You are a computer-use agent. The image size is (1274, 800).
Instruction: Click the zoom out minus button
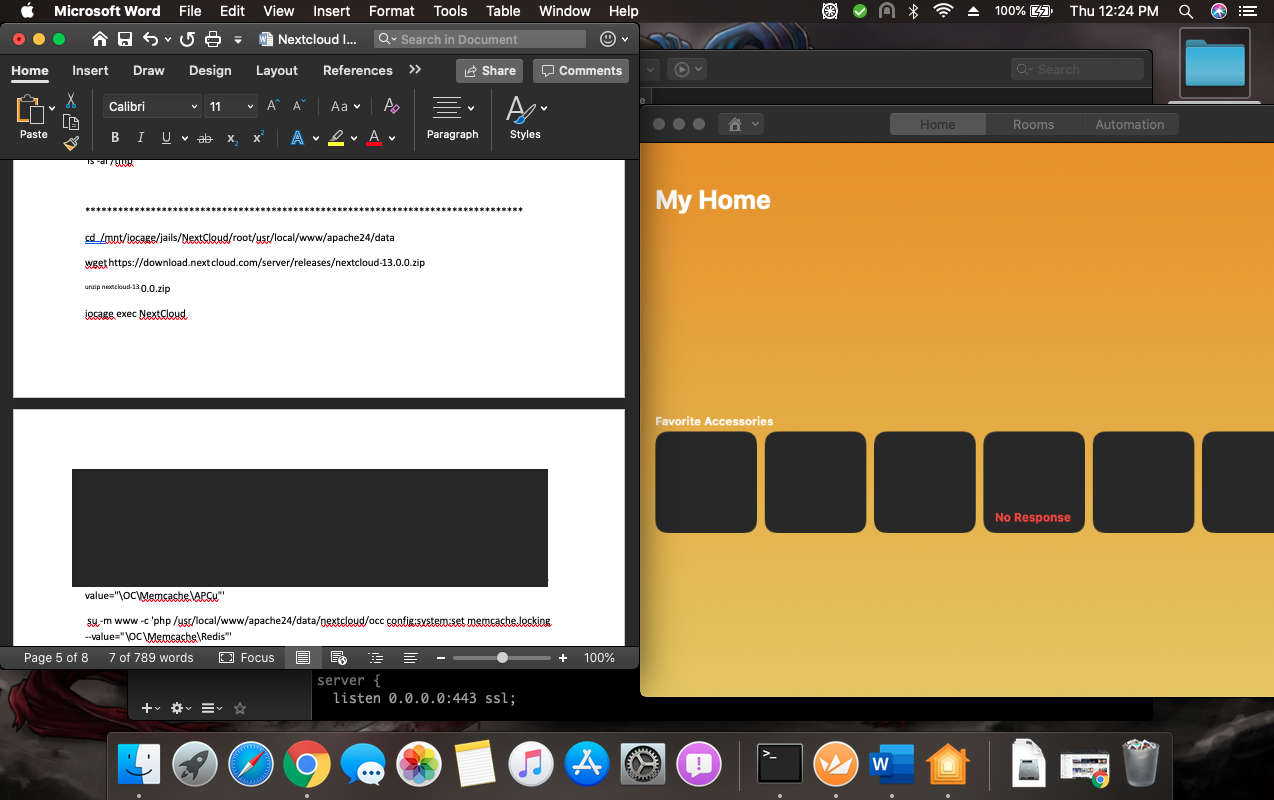point(441,658)
